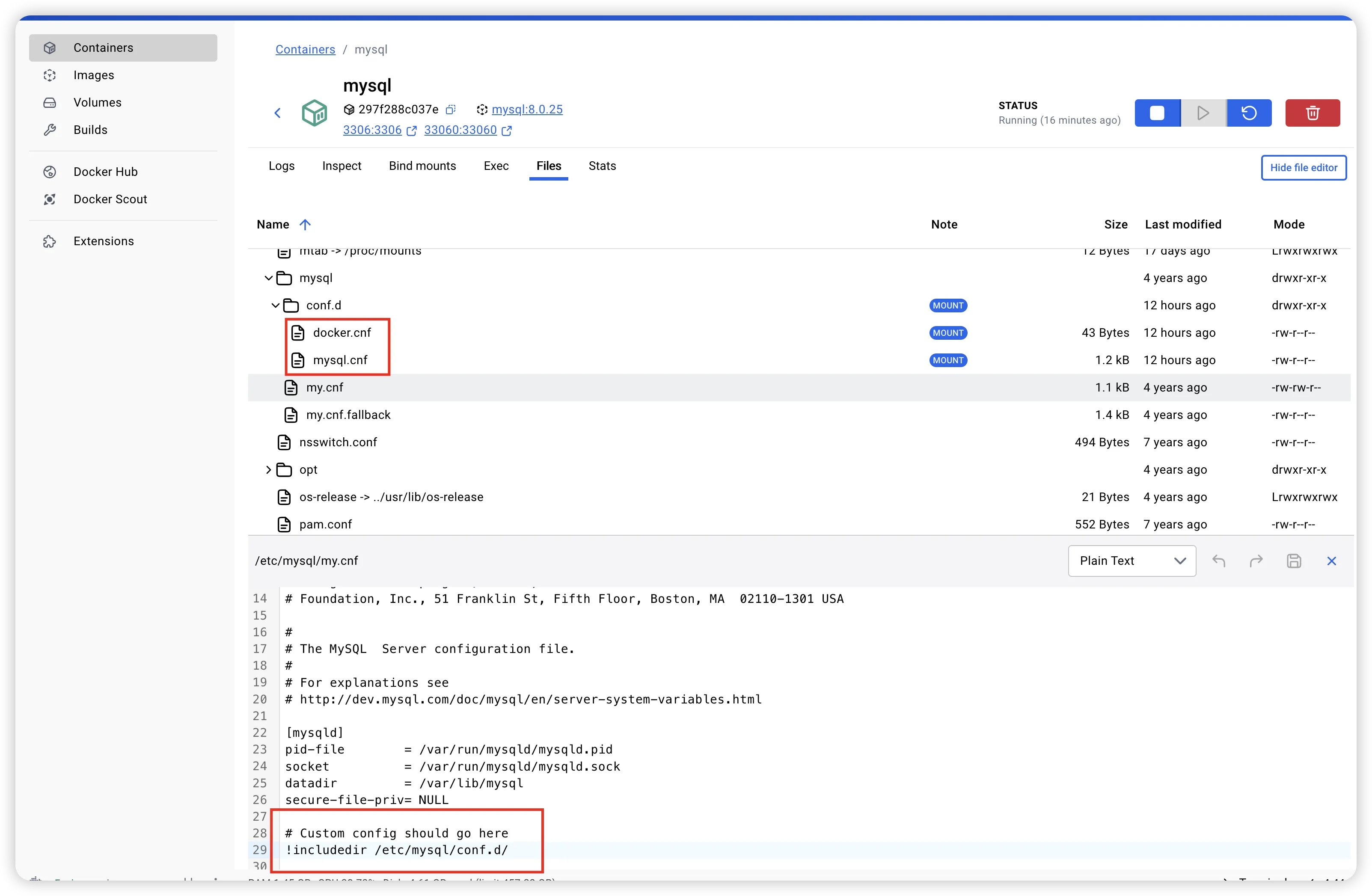Open docker.cnf file
The height and width of the screenshot is (896, 1372).
click(342, 333)
